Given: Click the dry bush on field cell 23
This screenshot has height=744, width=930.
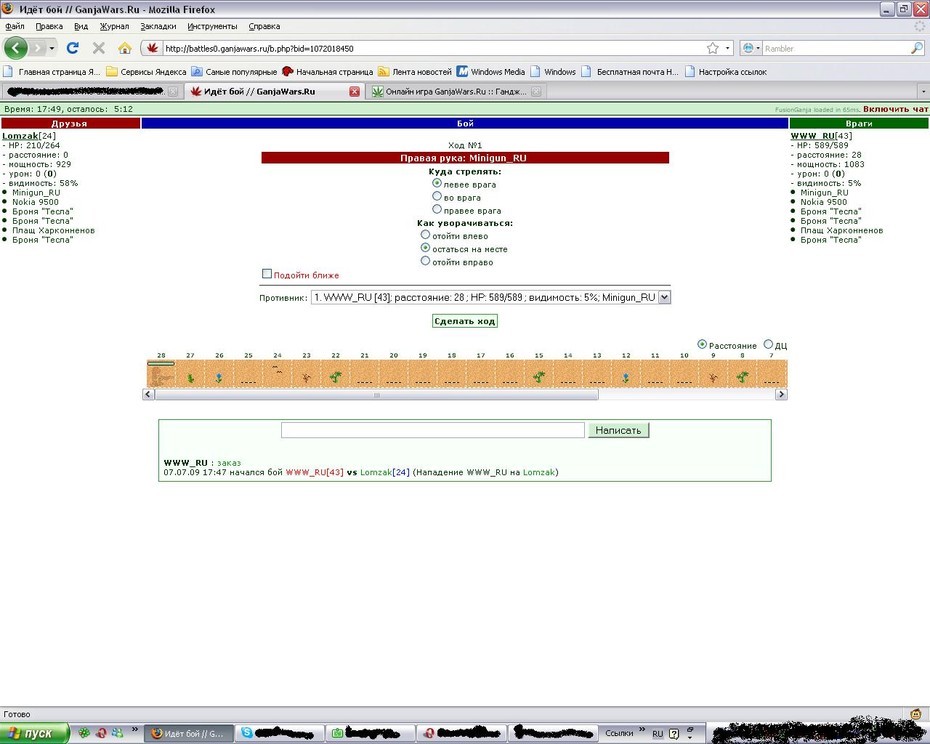Looking at the screenshot, I should (306, 378).
